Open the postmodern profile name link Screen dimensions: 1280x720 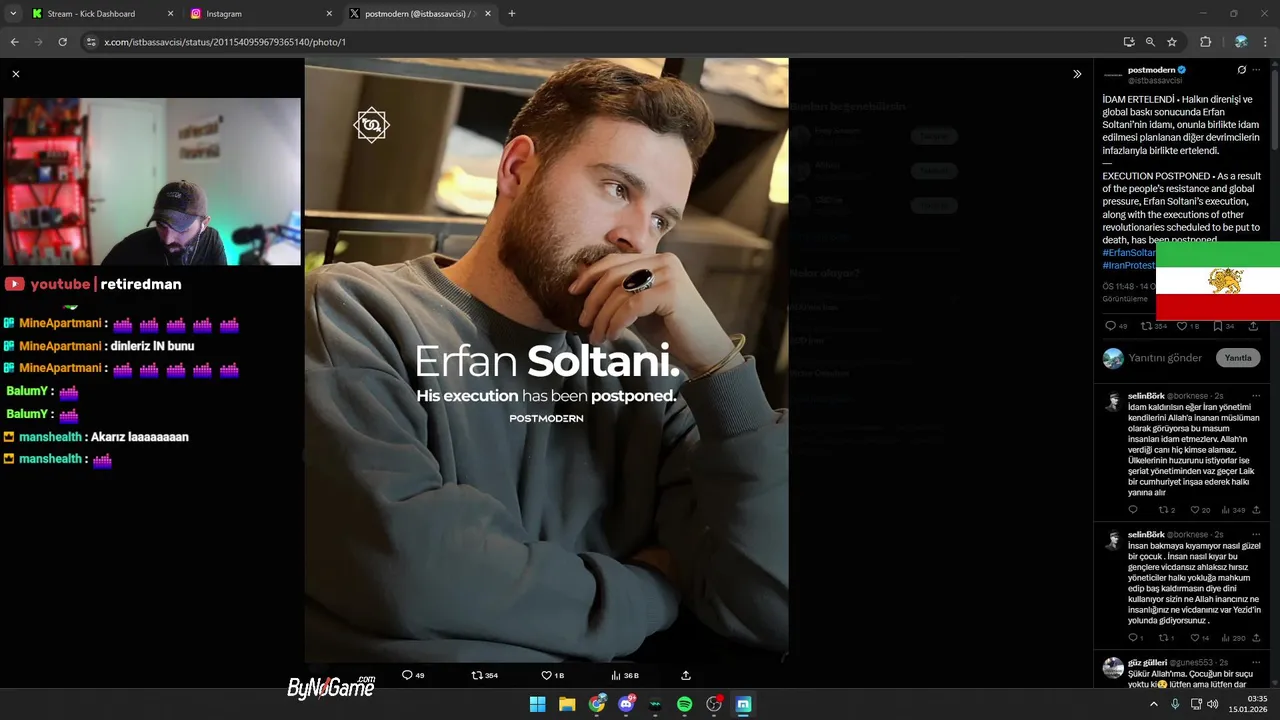point(1151,70)
